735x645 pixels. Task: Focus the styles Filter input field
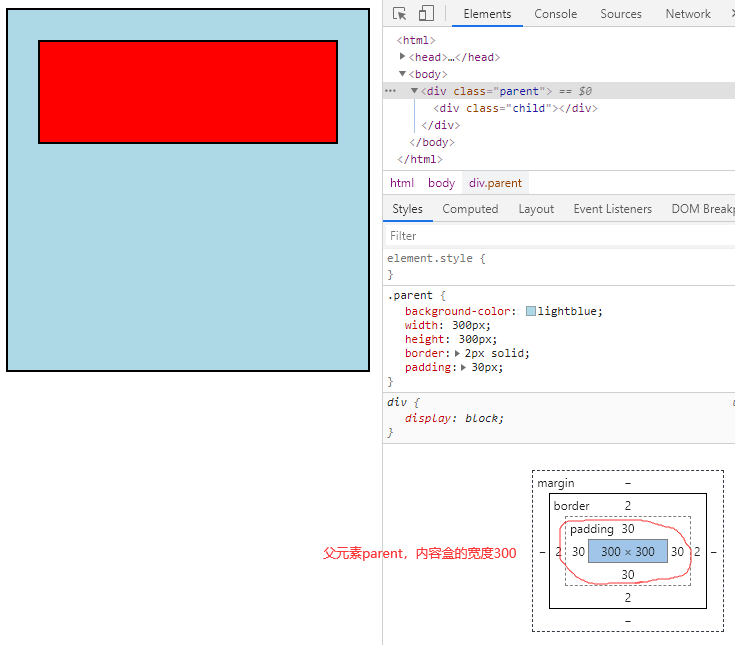550,236
